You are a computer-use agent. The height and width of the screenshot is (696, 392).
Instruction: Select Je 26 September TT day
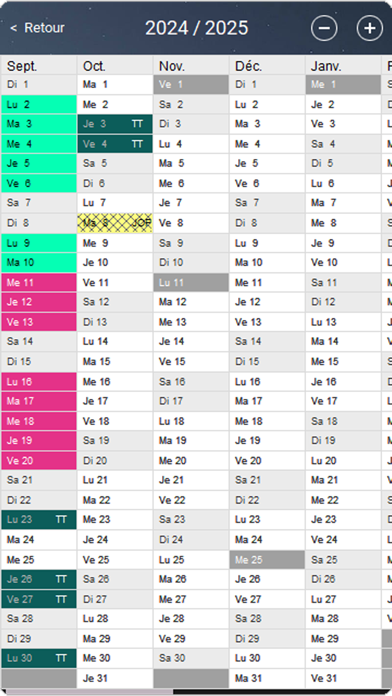coord(39,579)
